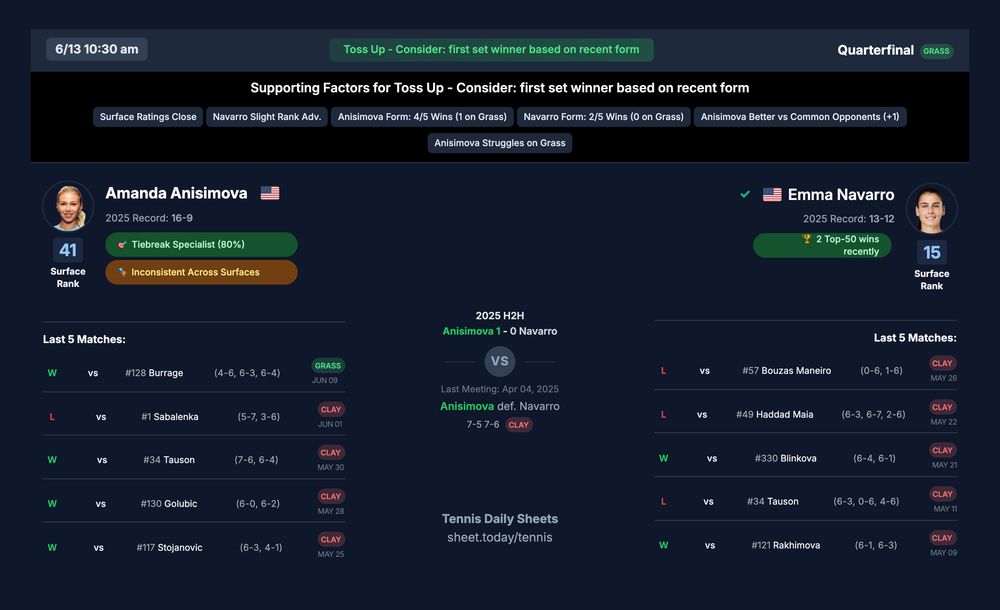This screenshot has width=1000, height=610.
Task: Click the W result for the Rakhimova match
Action: point(663,545)
